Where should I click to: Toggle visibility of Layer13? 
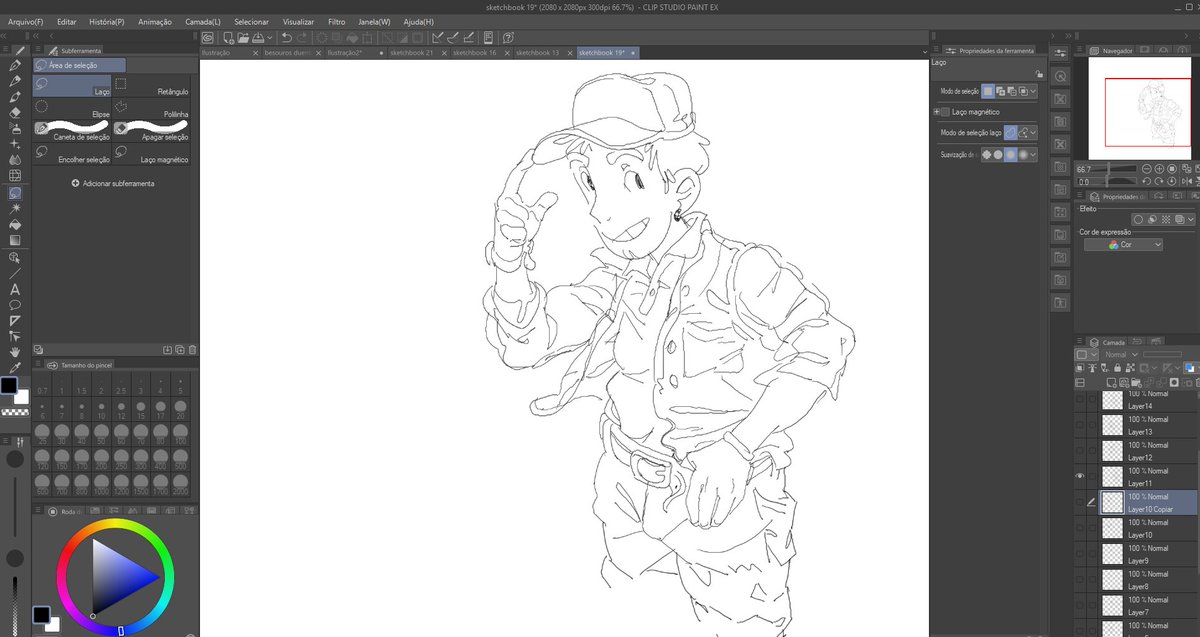[1080, 425]
